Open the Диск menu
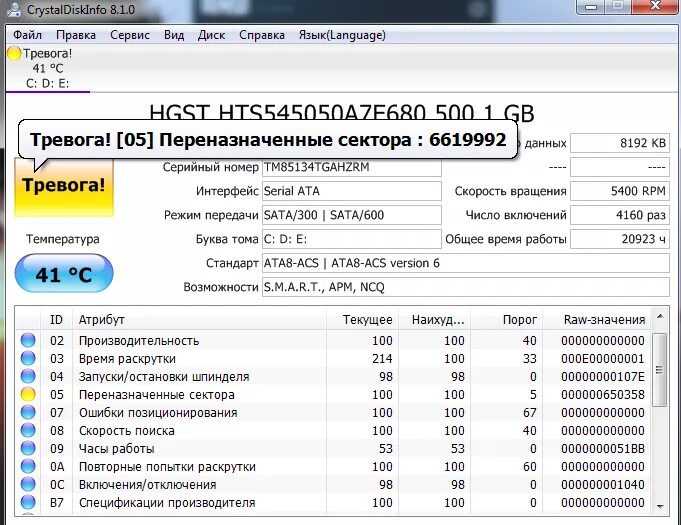The height and width of the screenshot is (525, 681). click(212, 35)
